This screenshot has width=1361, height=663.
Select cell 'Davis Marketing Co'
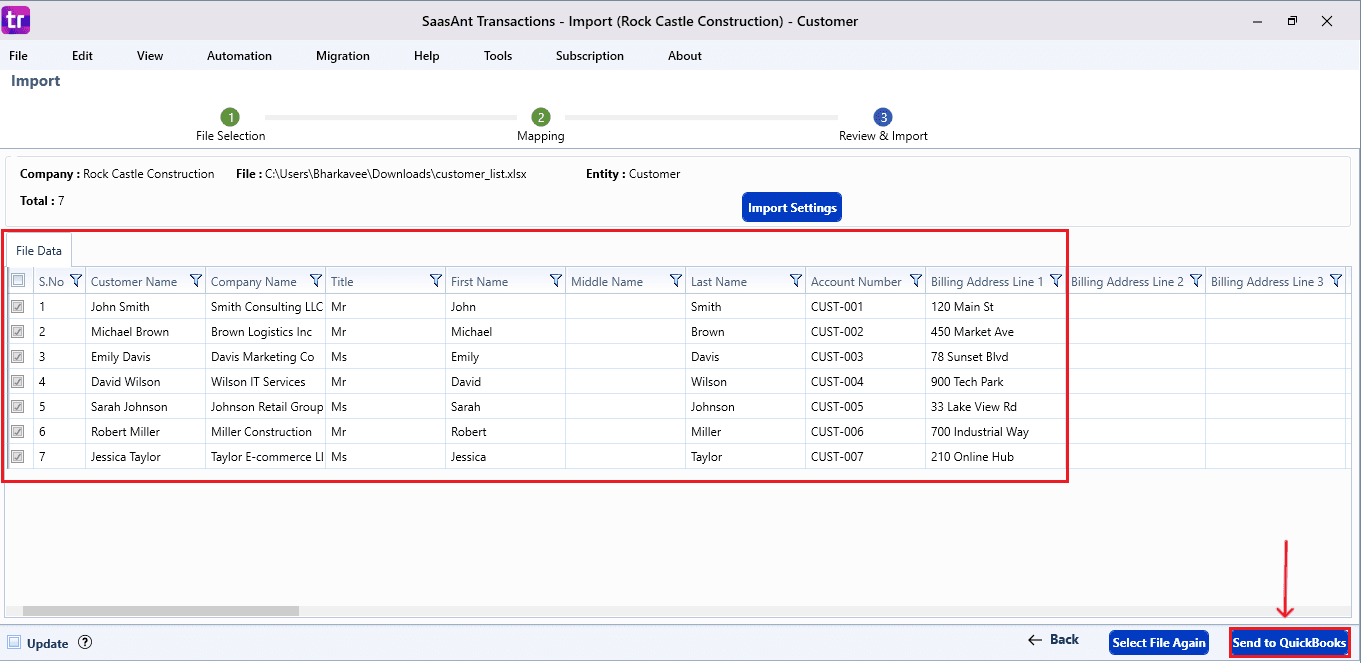266,357
